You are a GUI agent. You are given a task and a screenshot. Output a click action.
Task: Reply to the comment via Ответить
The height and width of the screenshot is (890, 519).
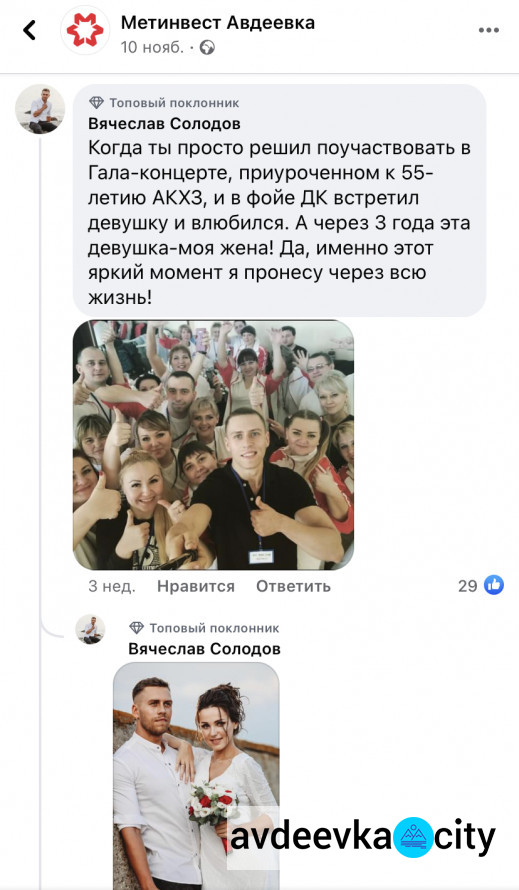293,586
